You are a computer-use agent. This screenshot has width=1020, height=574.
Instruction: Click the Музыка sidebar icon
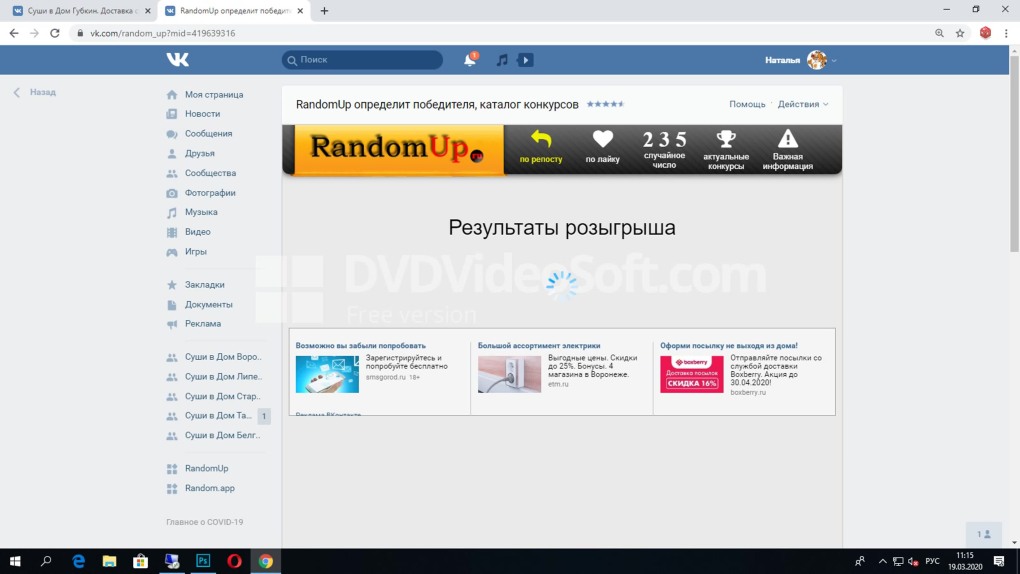pyautogui.click(x=172, y=213)
